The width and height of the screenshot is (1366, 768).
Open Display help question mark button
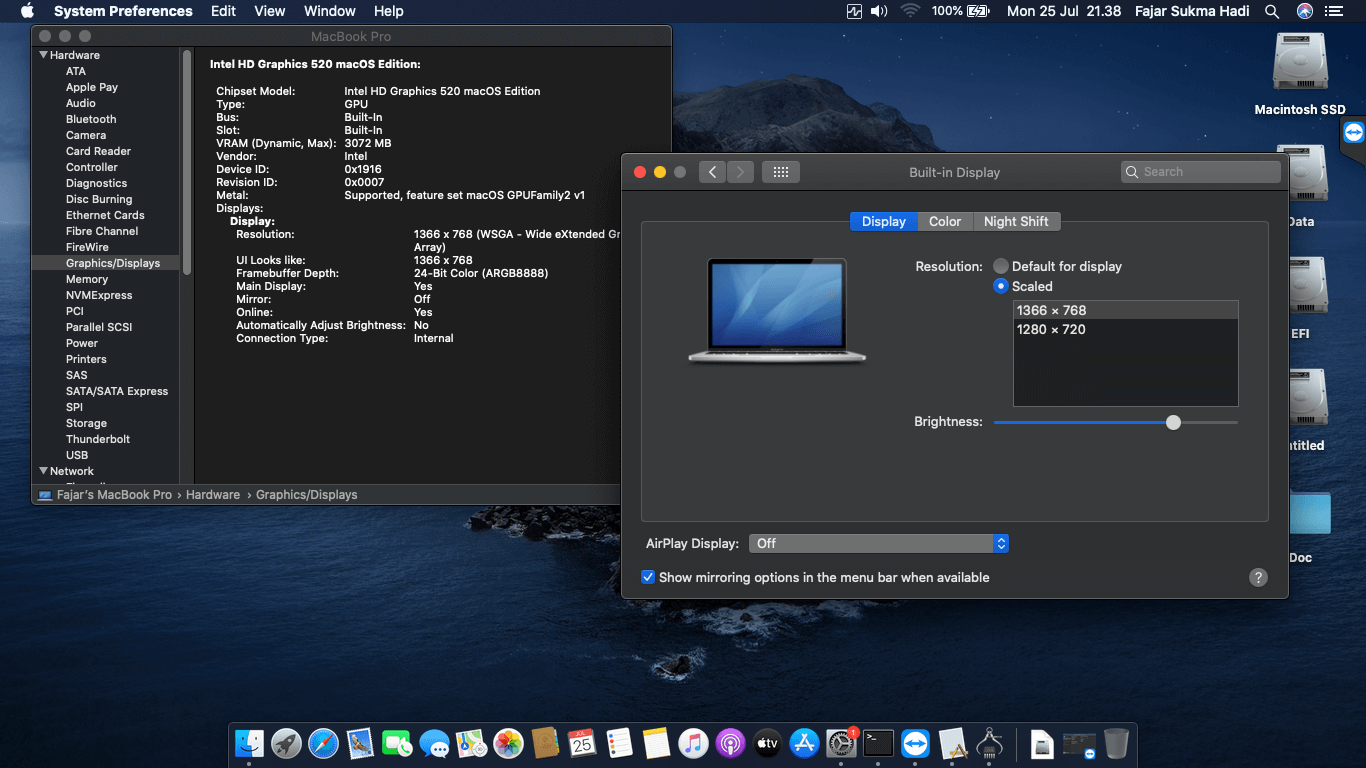[1259, 577]
